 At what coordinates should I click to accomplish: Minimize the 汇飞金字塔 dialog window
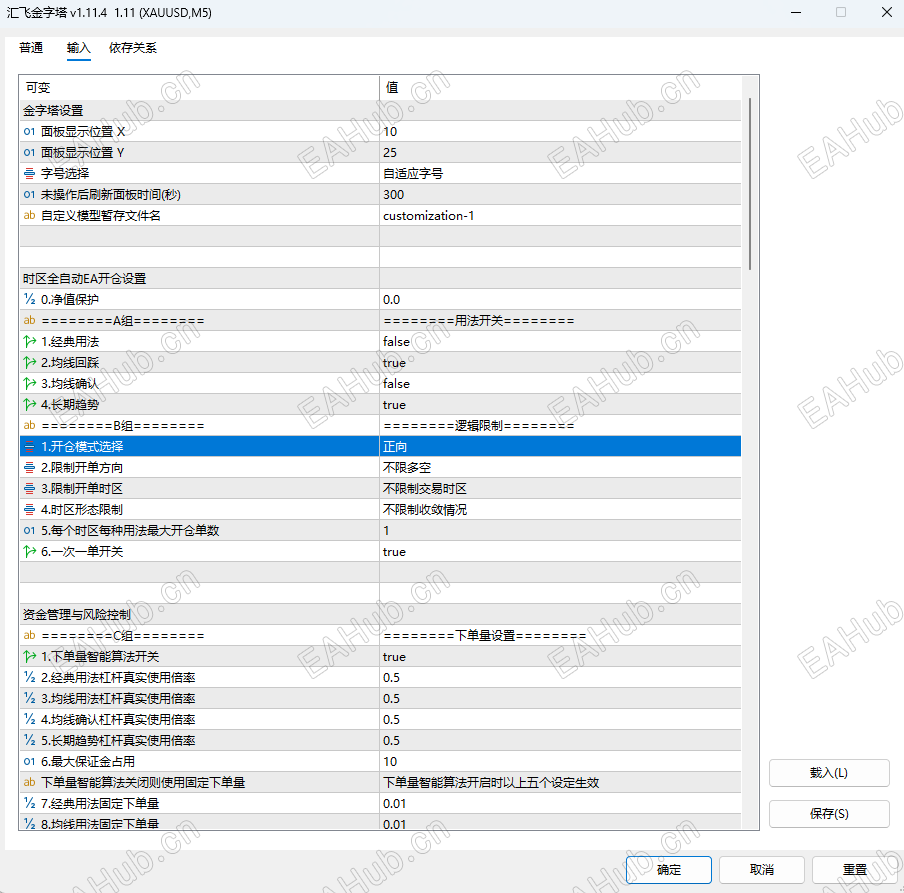[796, 12]
